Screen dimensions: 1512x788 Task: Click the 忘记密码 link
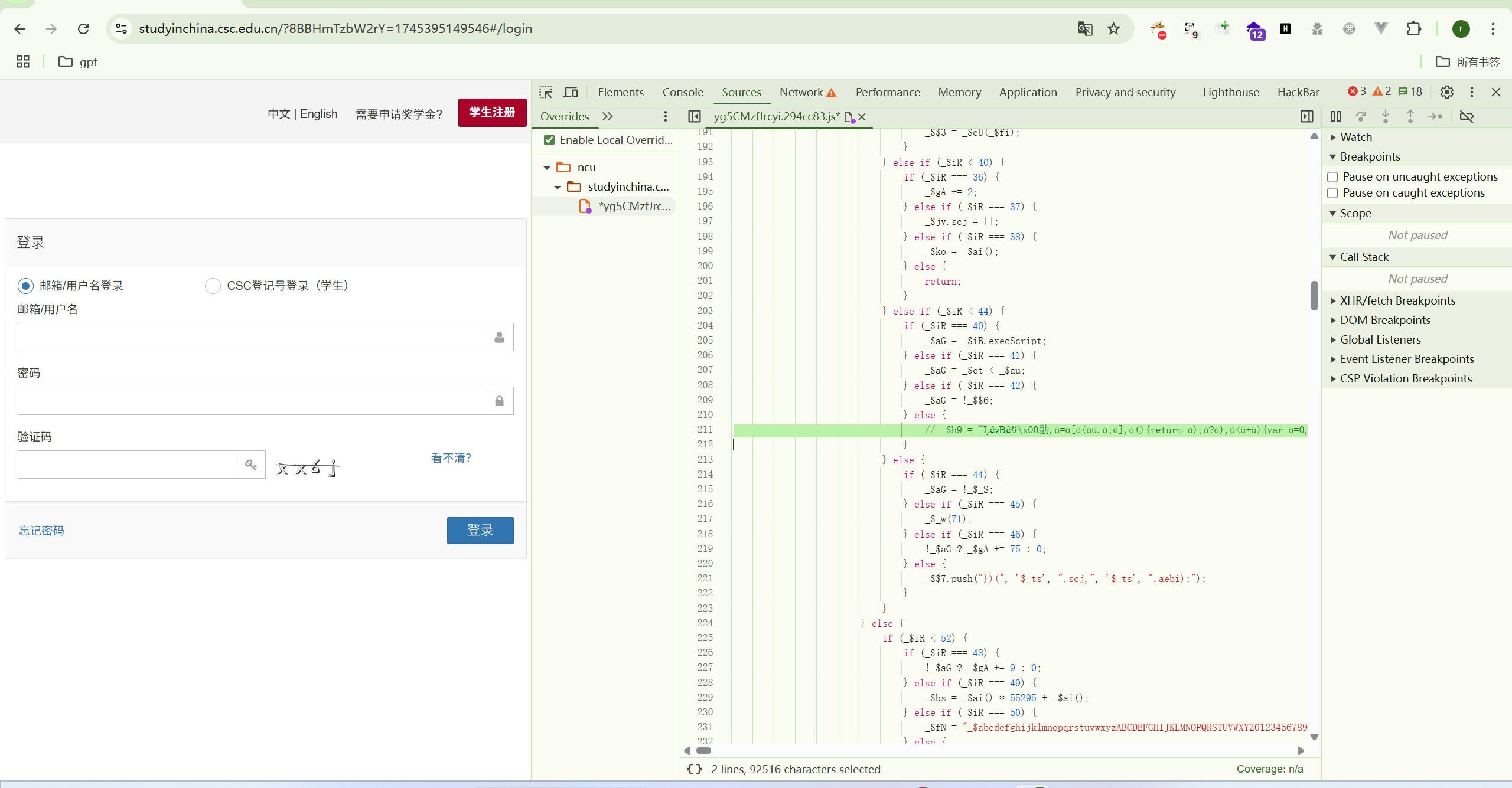(41, 530)
